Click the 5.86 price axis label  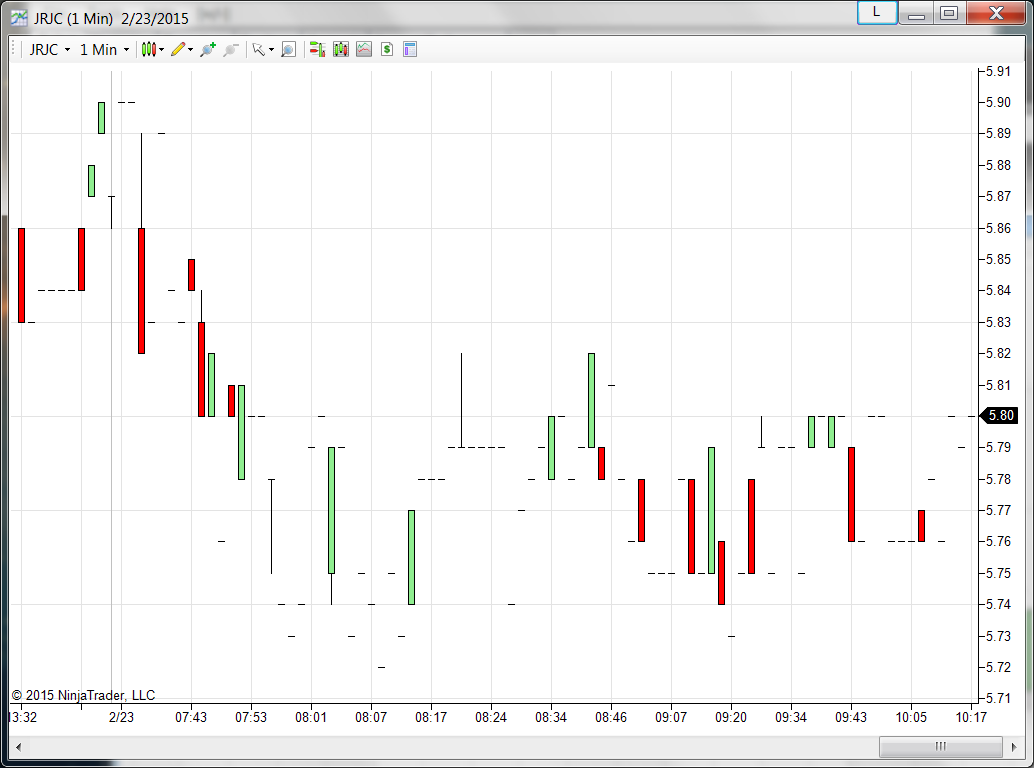998,228
